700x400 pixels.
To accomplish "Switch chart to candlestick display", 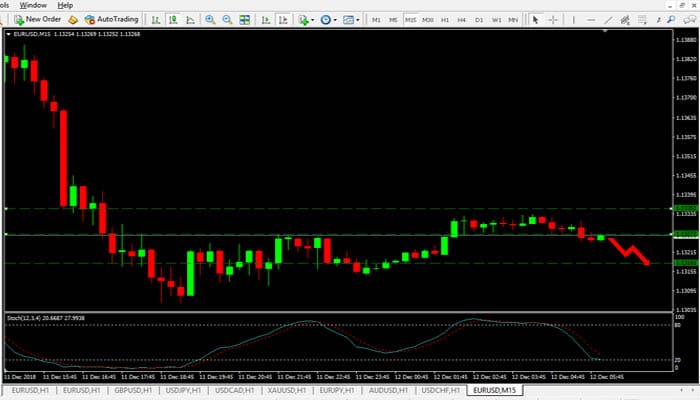I will point(173,19).
